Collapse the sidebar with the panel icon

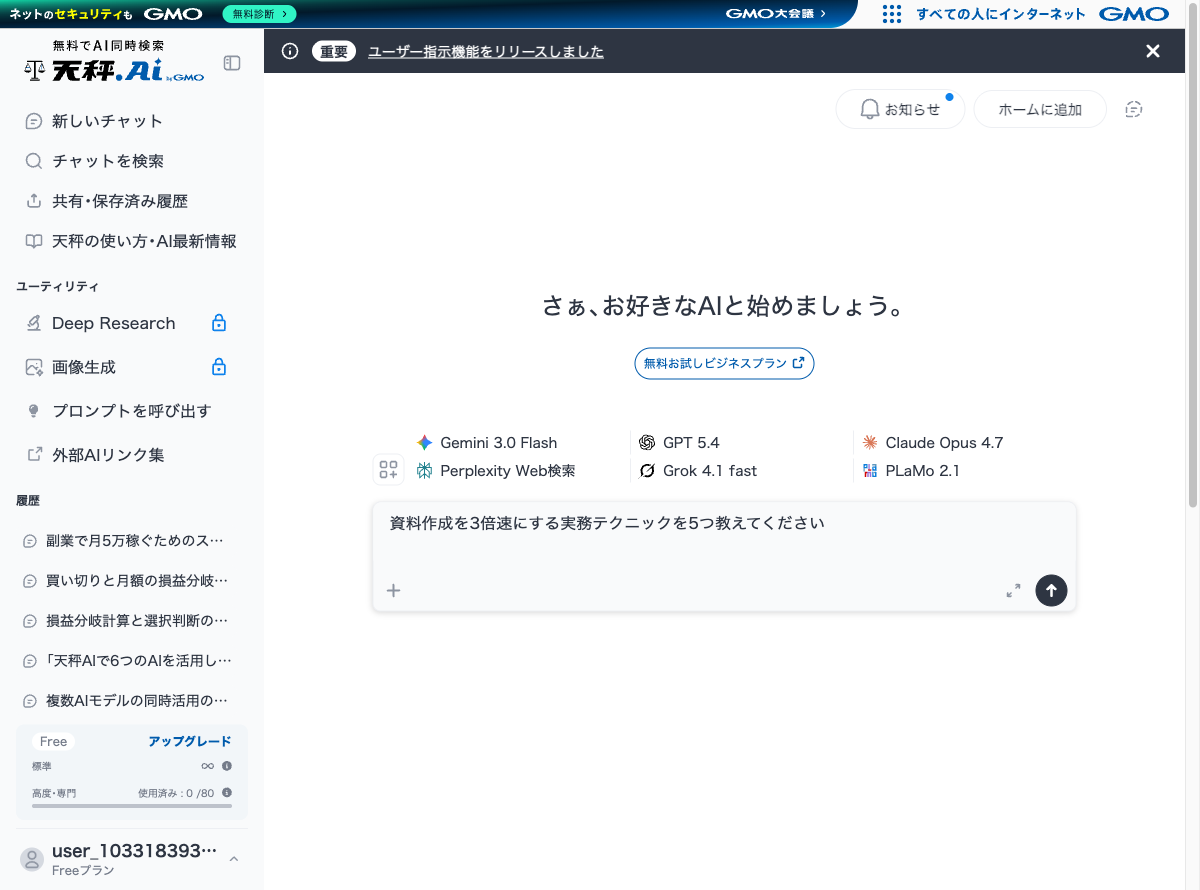pos(232,62)
